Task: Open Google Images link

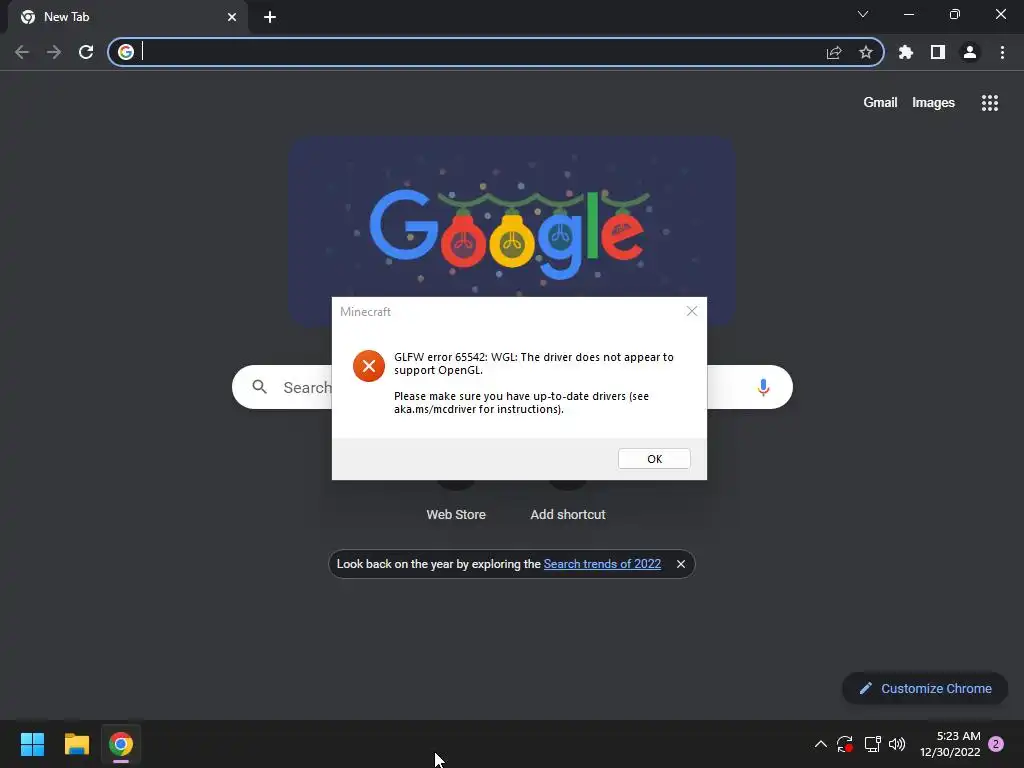Action: 933,103
